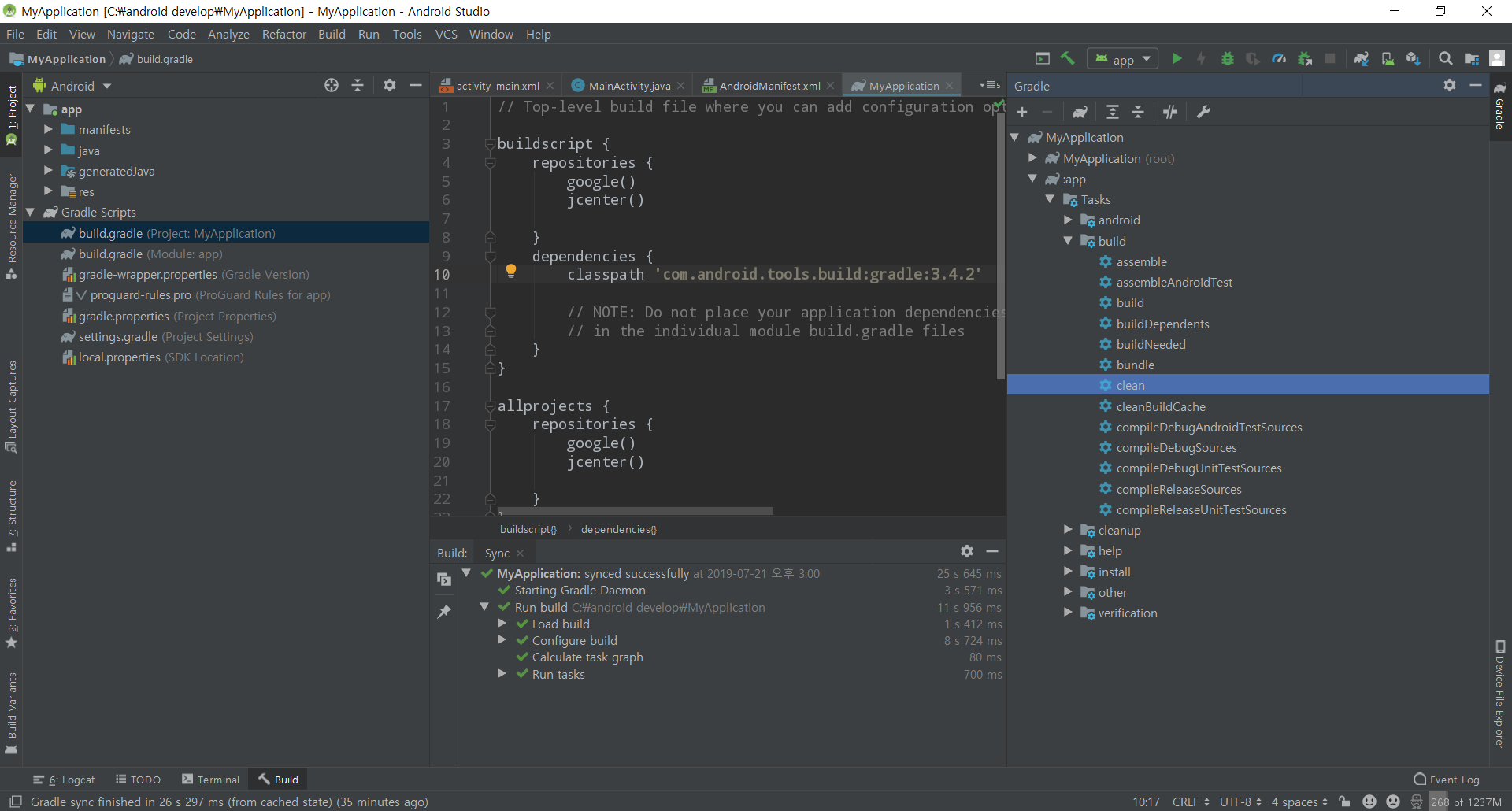Open build.gradle (Module: app) file
Image resolution: width=1512 pixels, height=811 pixels.
point(150,254)
